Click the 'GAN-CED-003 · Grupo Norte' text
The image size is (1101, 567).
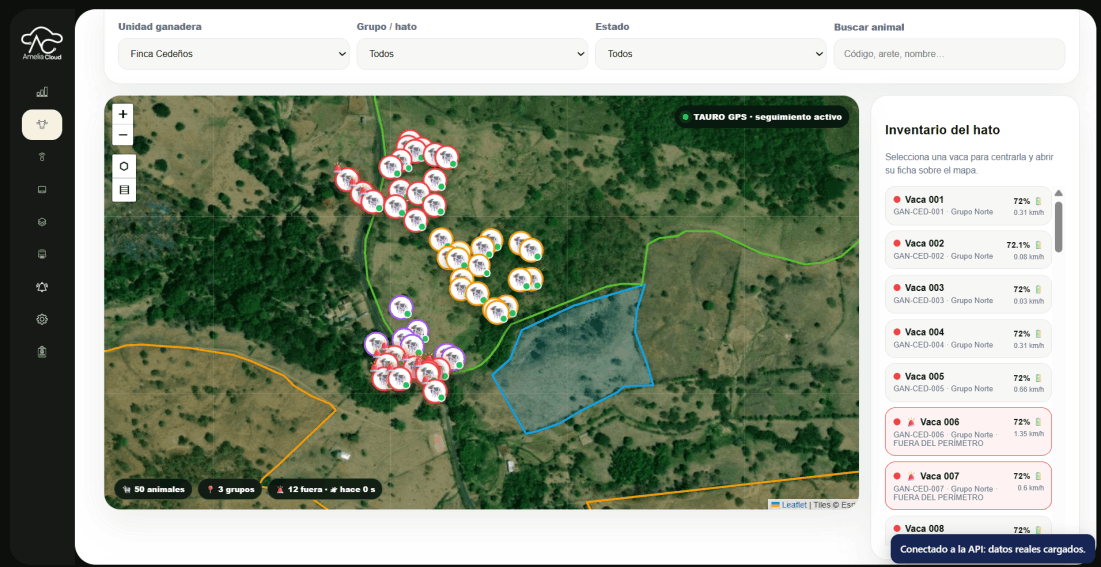[943, 300]
